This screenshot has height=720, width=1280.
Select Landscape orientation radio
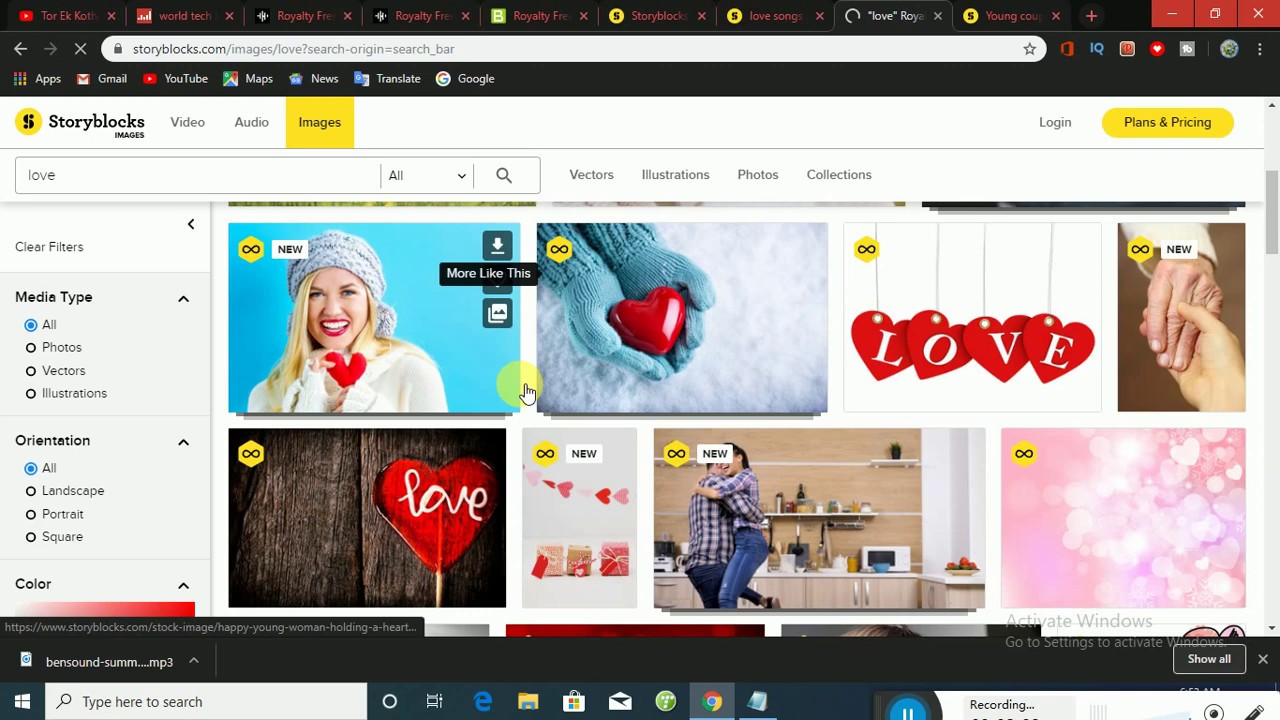[31, 491]
